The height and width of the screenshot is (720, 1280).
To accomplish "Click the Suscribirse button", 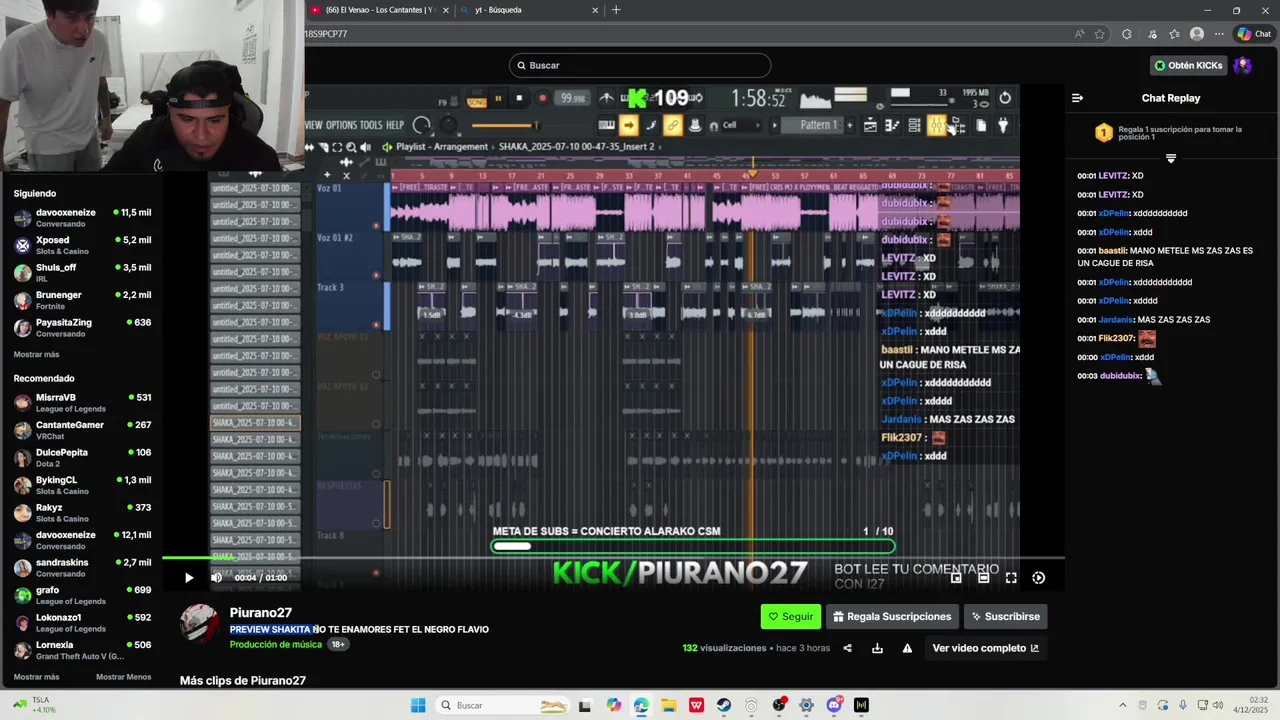I will click(x=1005, y=617).
